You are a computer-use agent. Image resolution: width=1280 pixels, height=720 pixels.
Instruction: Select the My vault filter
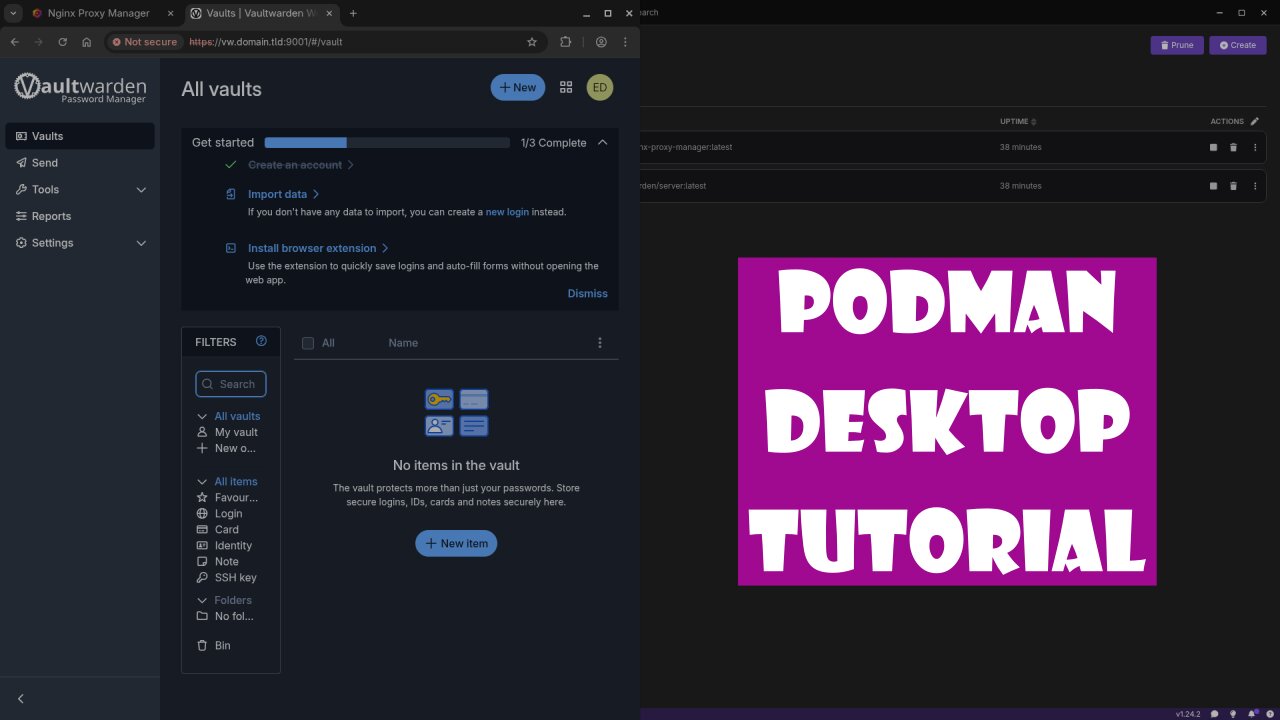point(236,432)
